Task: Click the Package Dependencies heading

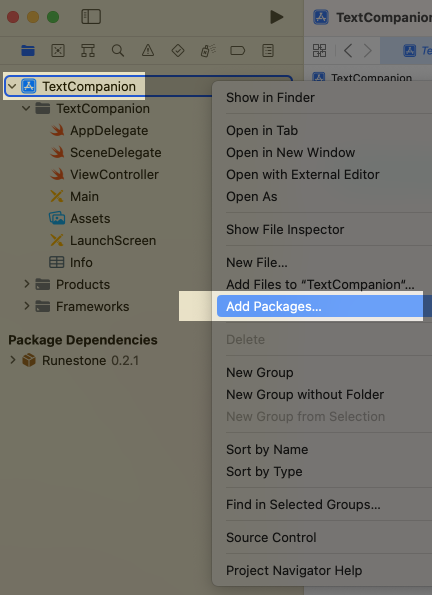Action: (x=83, y=340)
